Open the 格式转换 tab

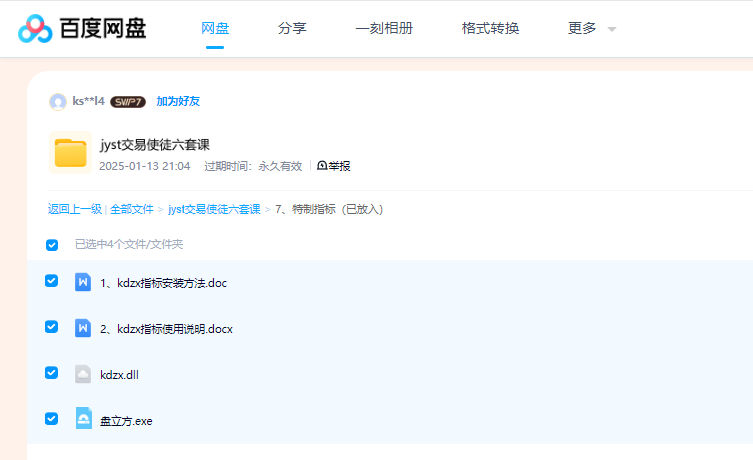(490, 28)
